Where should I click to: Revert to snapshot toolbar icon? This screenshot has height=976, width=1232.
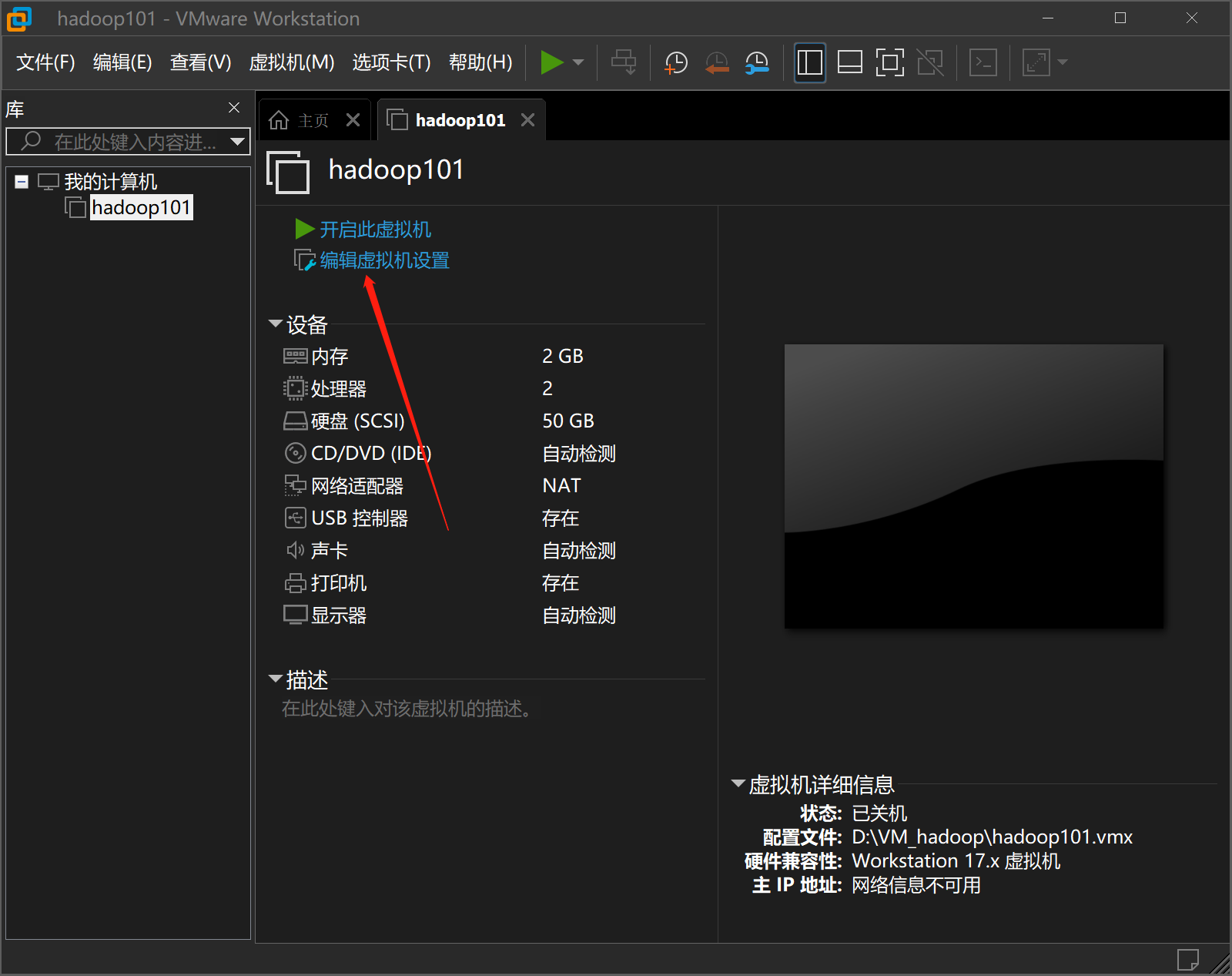tap(717, 62)
